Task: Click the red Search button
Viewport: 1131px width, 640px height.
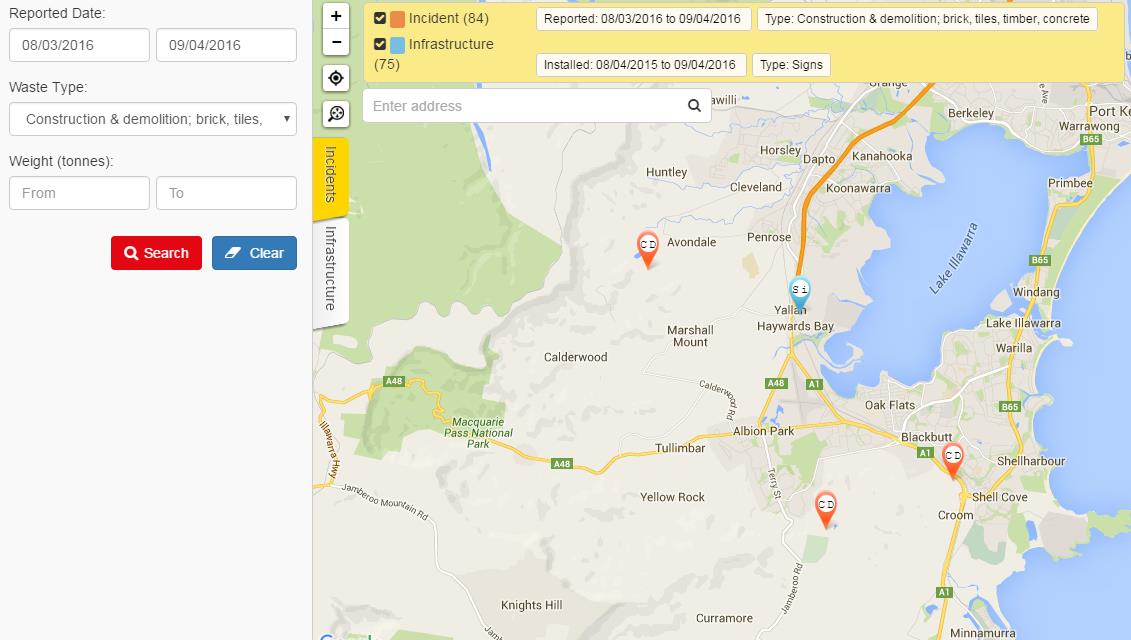Action: (157, 253)
